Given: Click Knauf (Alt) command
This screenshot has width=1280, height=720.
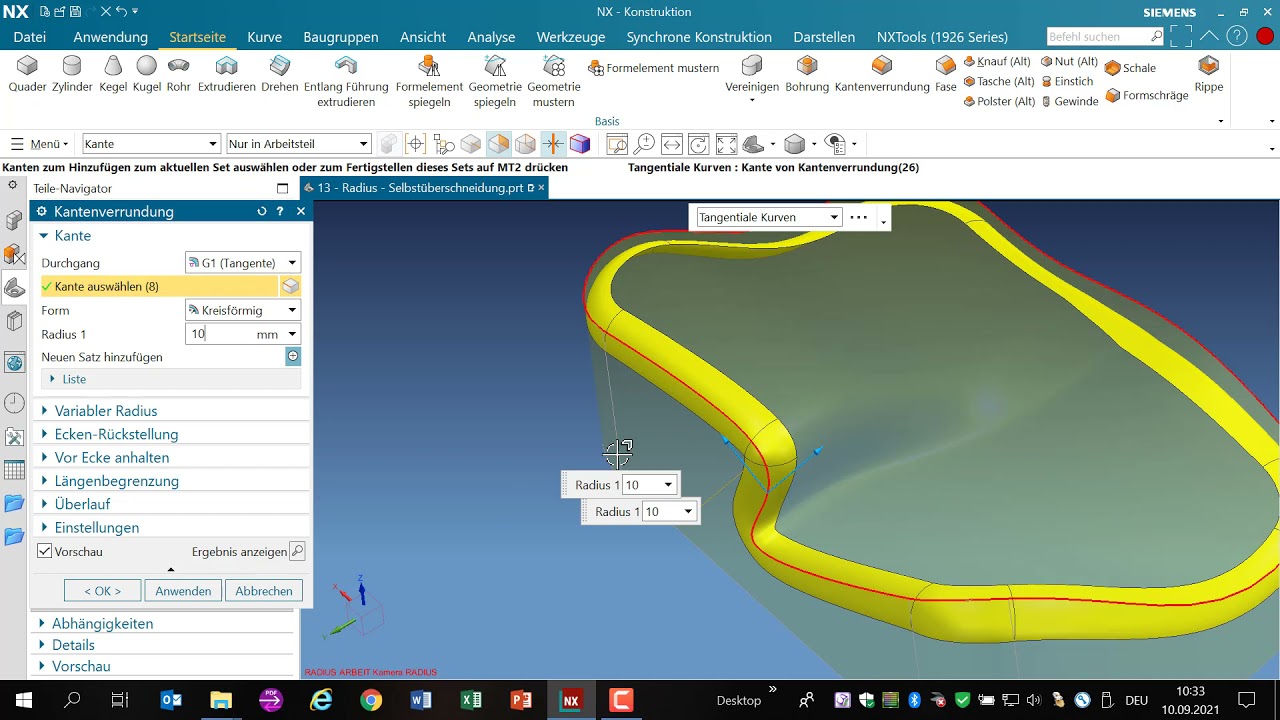Looking at the screenshot, I should pos(997,61).
